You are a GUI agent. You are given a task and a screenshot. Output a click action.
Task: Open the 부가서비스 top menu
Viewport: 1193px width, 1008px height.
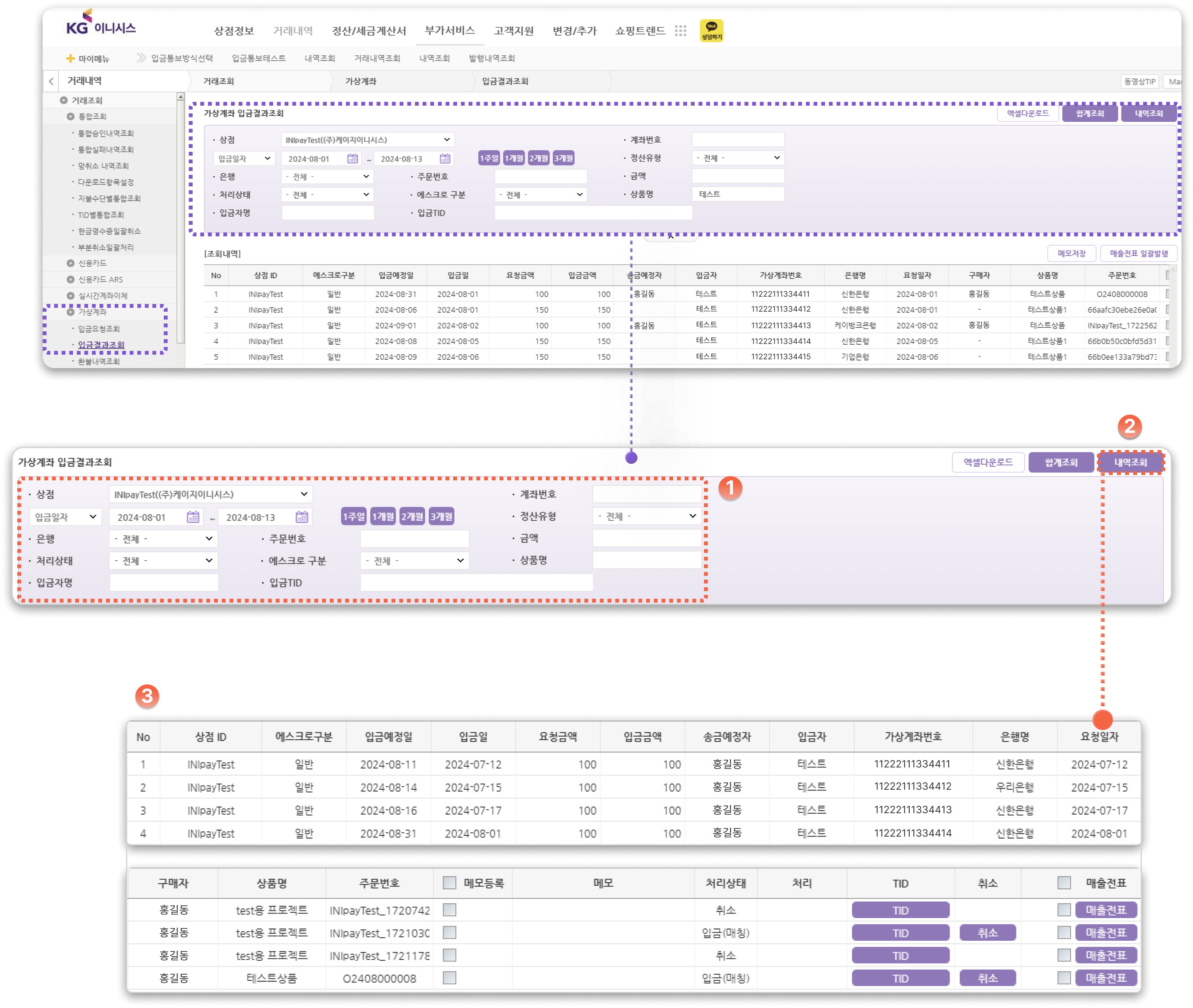(x=449, y=30)
